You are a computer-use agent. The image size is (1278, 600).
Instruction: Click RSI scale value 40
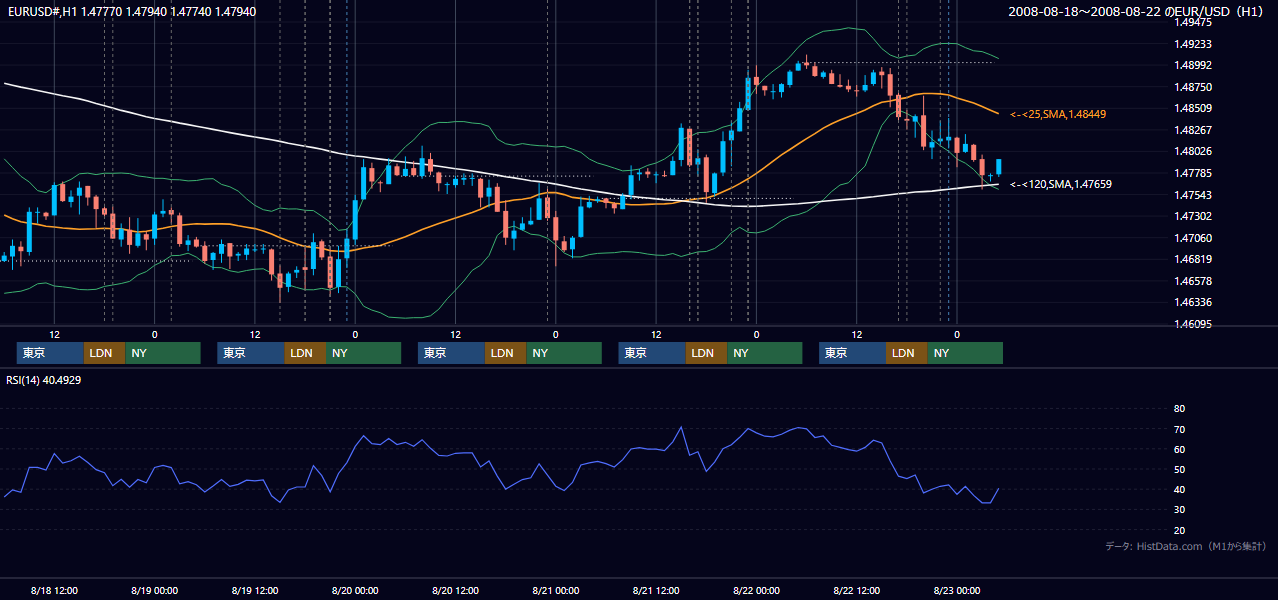[x=1179, y=490]
